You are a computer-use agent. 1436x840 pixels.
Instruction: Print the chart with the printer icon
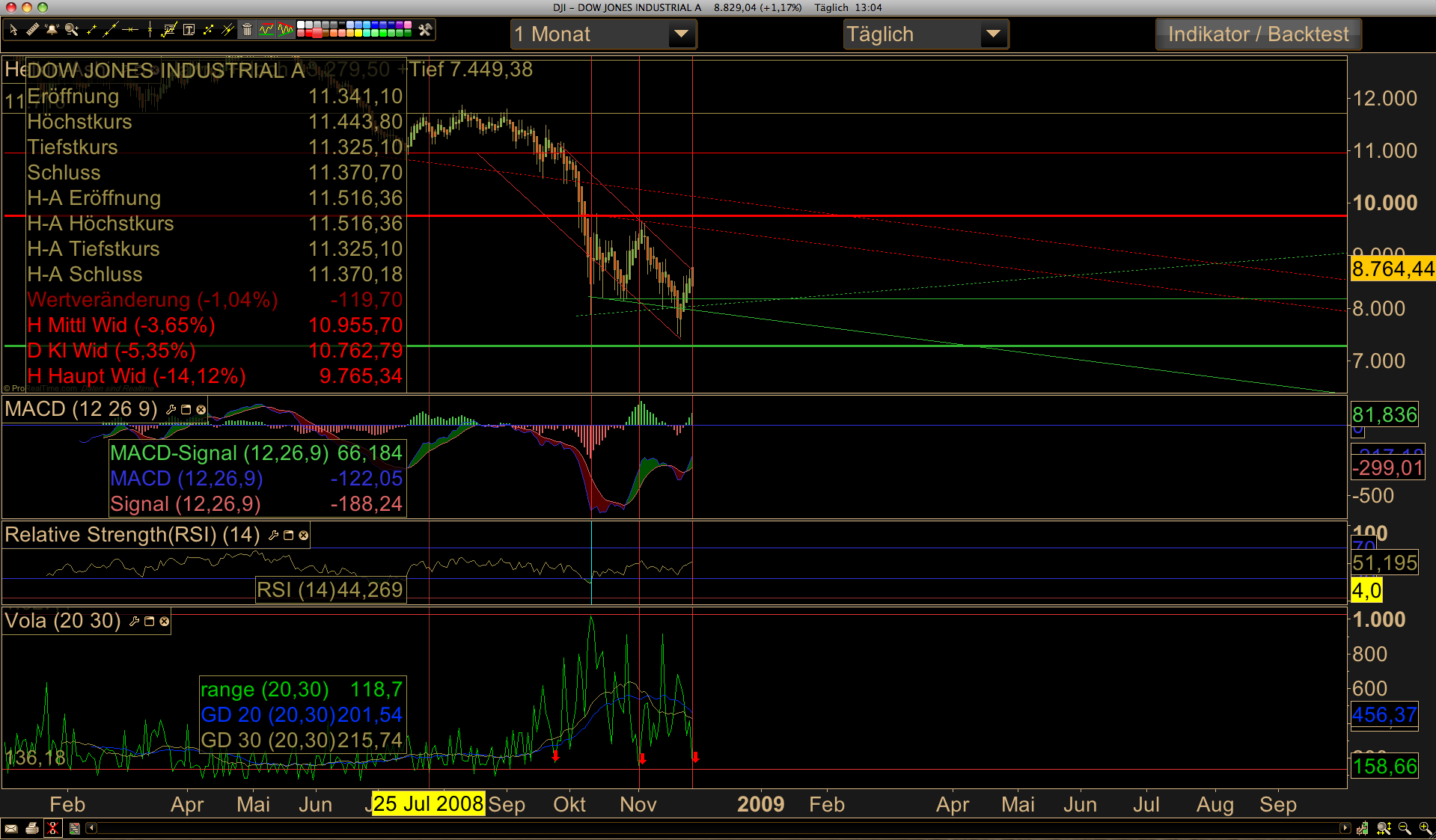(32, 828)
